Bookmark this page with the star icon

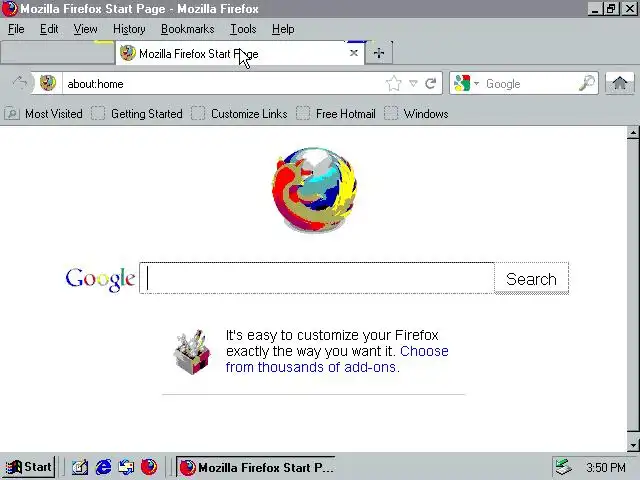click(x=393, y=83)
